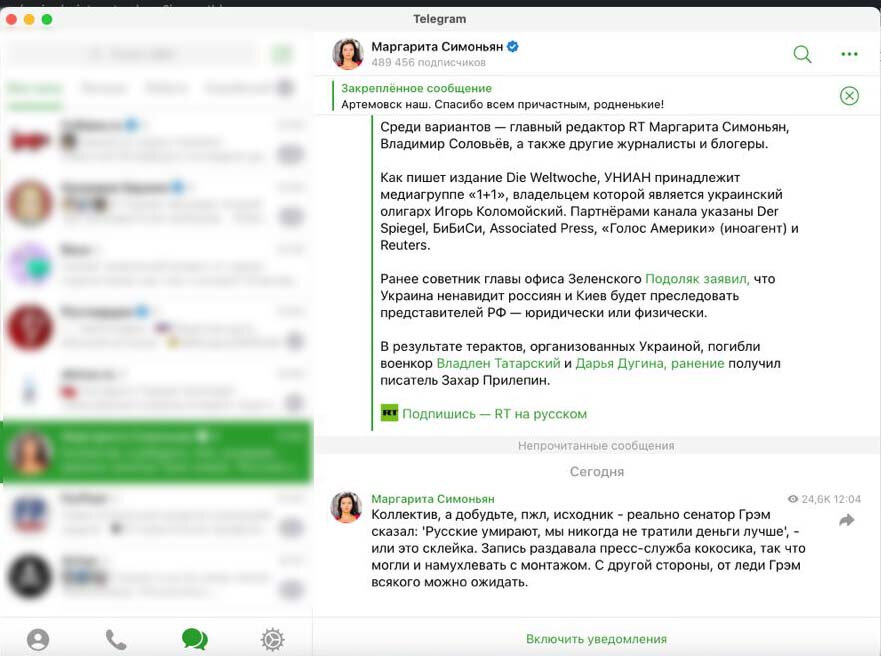Viewport: 881px width, 656px height.
Task: Click channel title 'Маргарита Симоньян' in the header
Action: [x=437, y=47]
